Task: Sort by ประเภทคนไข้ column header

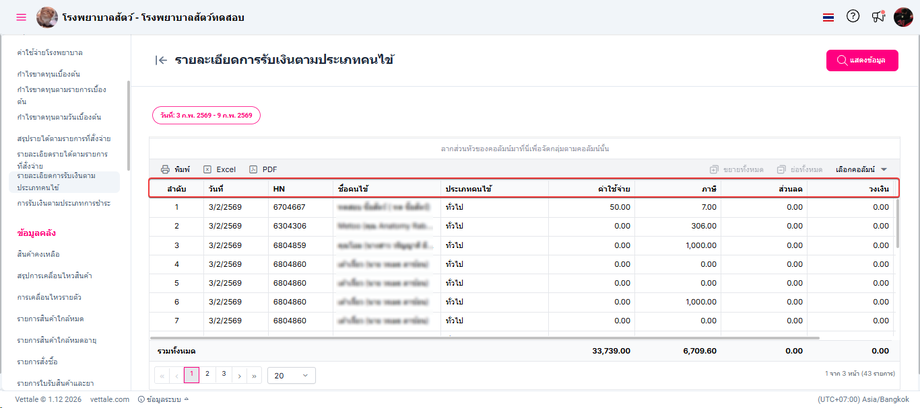Action: (x=494, y=188)
